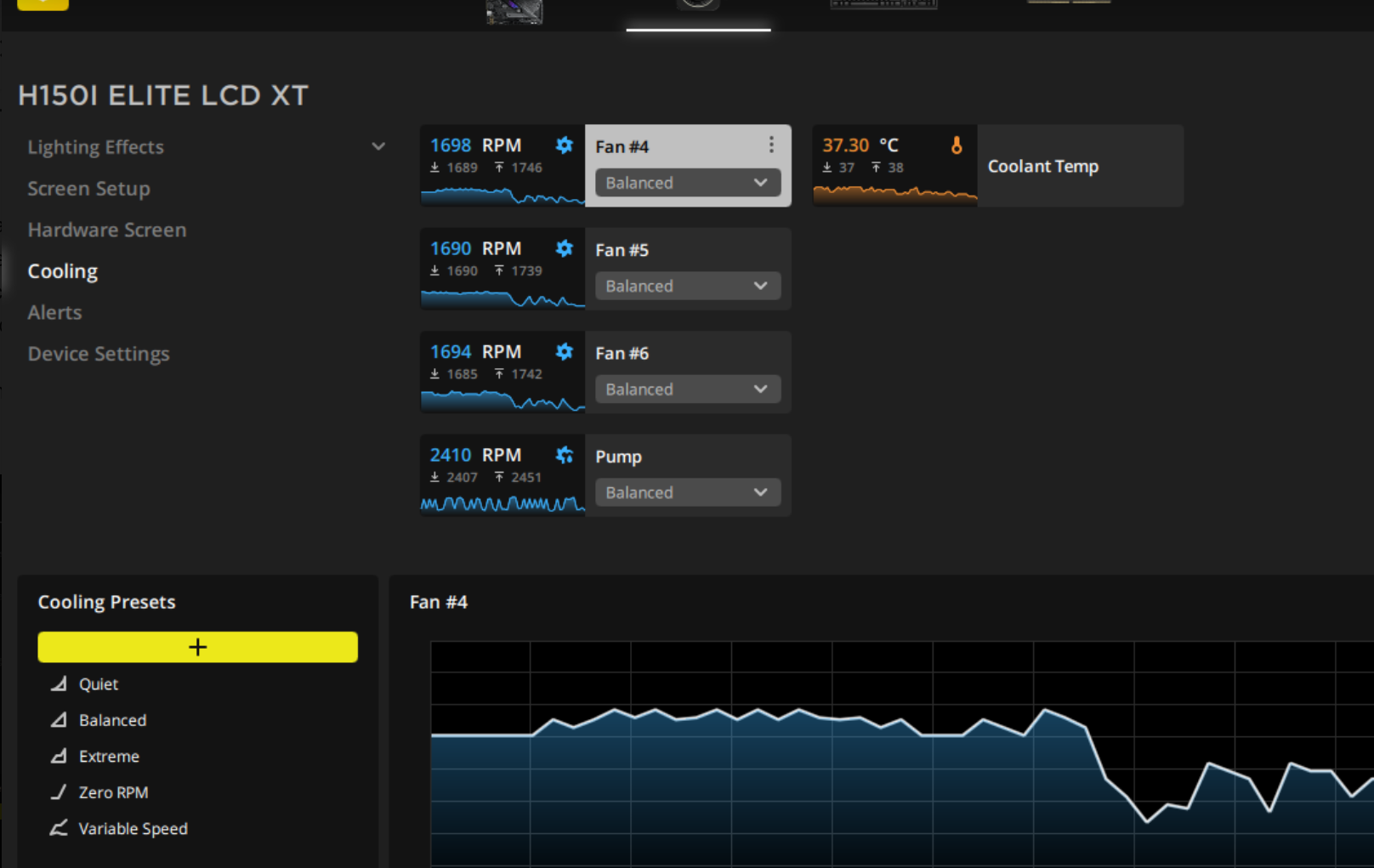Click the minimum arrow icon beside 1689
This screenshot has width=1374, height=868.
pos(434,167)
